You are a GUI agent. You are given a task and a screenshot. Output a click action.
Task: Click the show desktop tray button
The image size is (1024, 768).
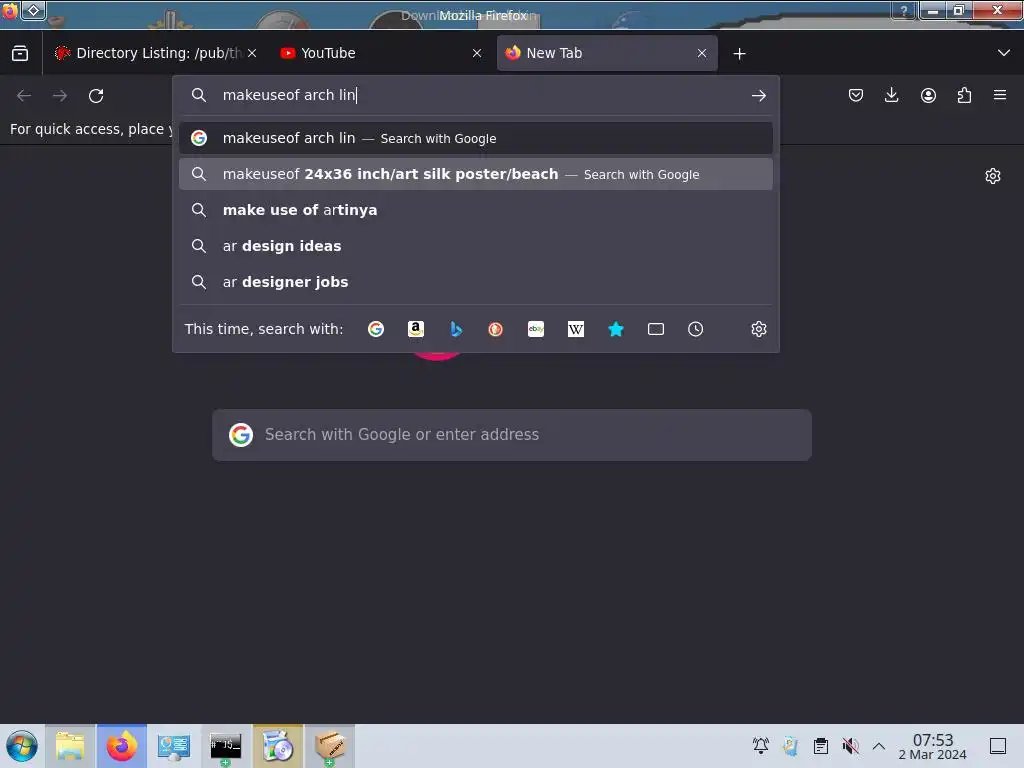(x=998, y=746)
